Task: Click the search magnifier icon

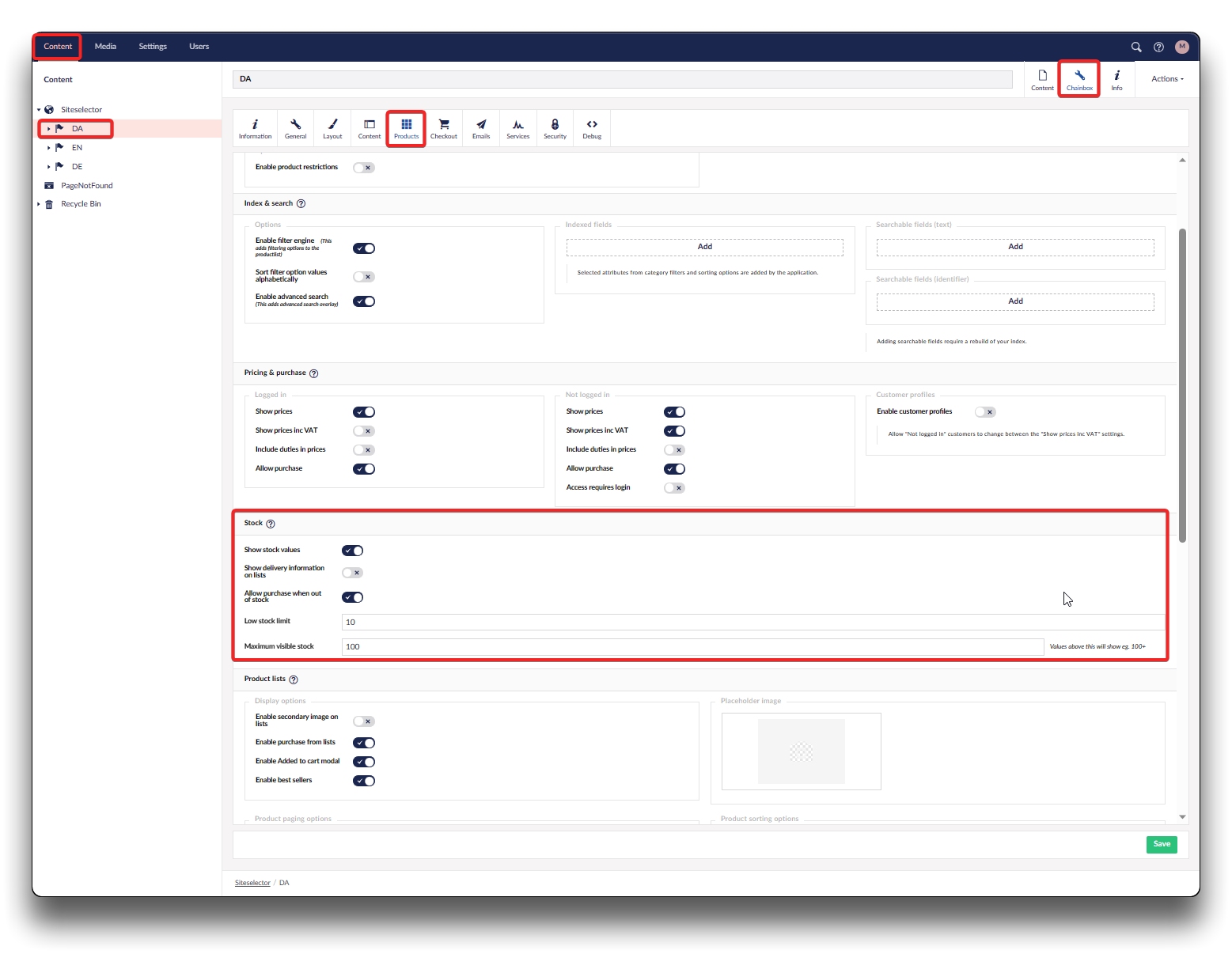Action: (x=1136, y=47)
